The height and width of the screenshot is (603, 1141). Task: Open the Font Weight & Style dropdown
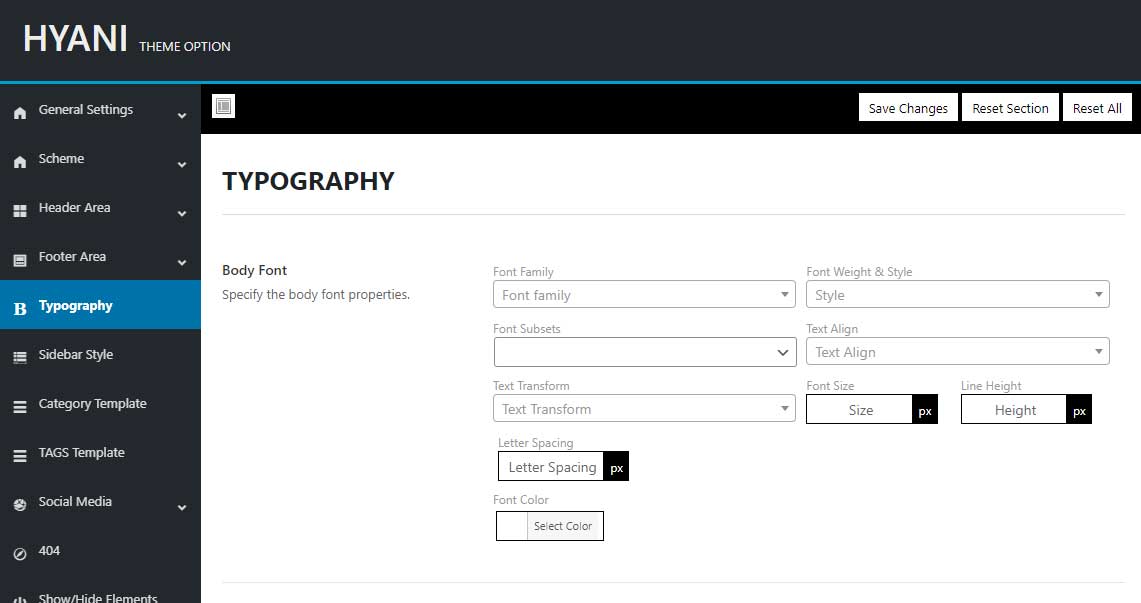958,295
